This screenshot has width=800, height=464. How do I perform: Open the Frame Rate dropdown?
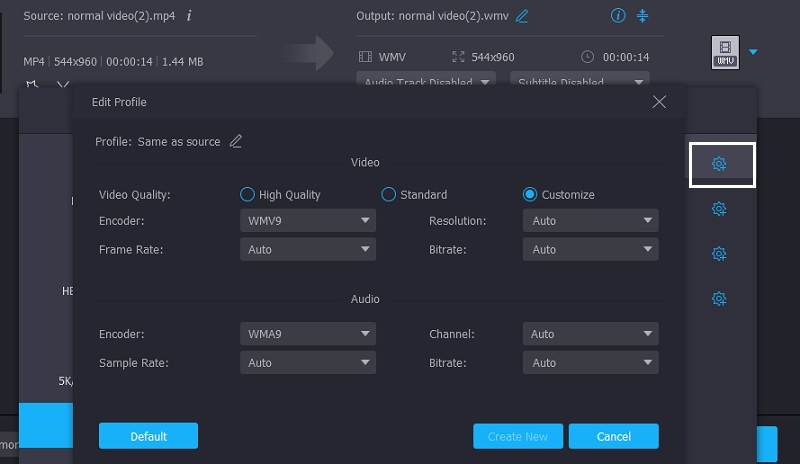coord(308,249)
